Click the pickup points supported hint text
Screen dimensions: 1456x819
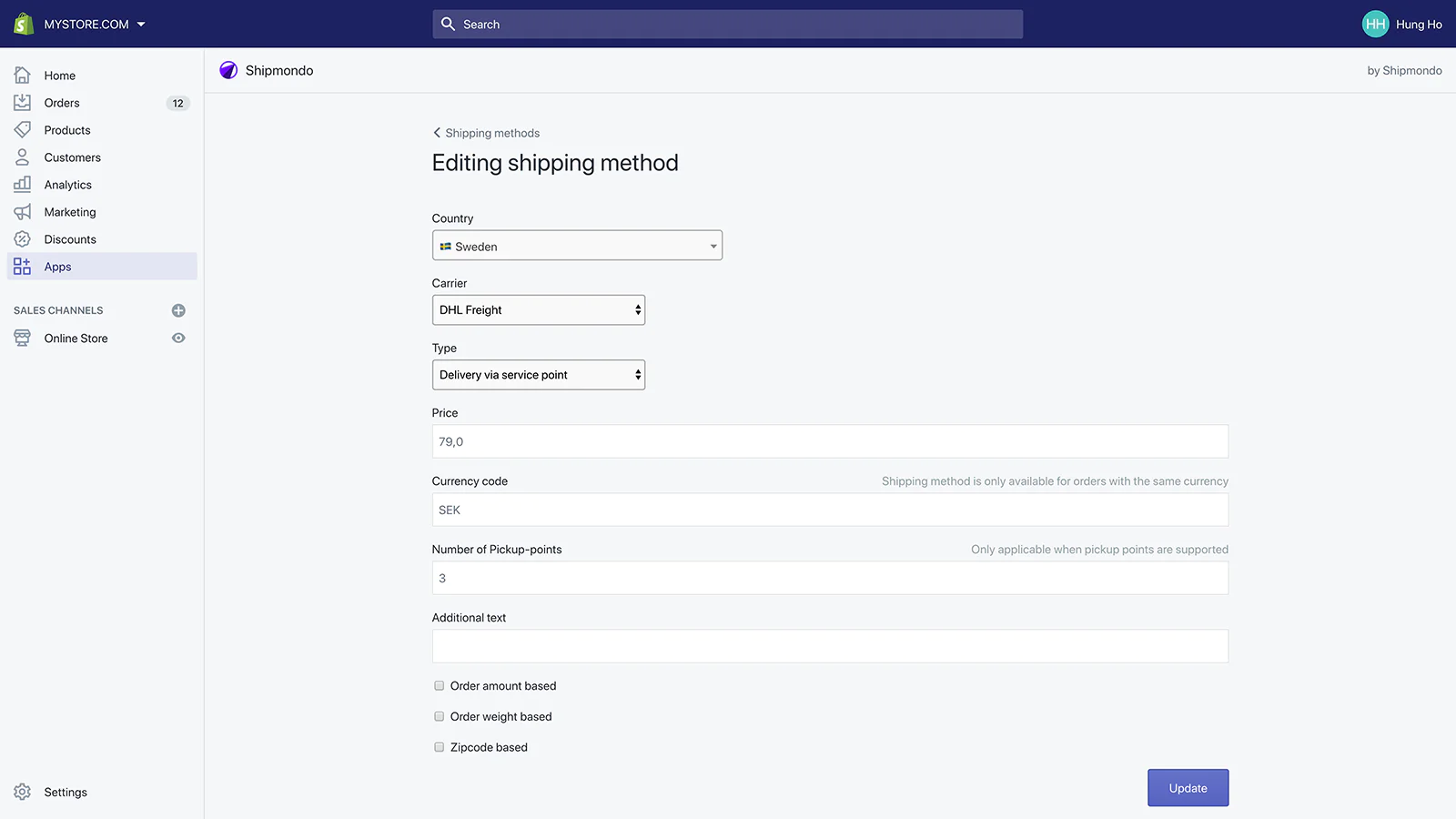click(x=1099, y=550)
